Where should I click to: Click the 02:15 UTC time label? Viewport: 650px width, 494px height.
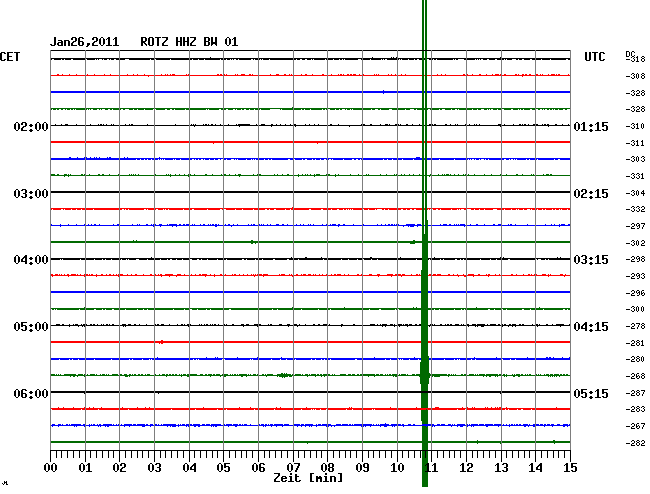coord(591,194)
